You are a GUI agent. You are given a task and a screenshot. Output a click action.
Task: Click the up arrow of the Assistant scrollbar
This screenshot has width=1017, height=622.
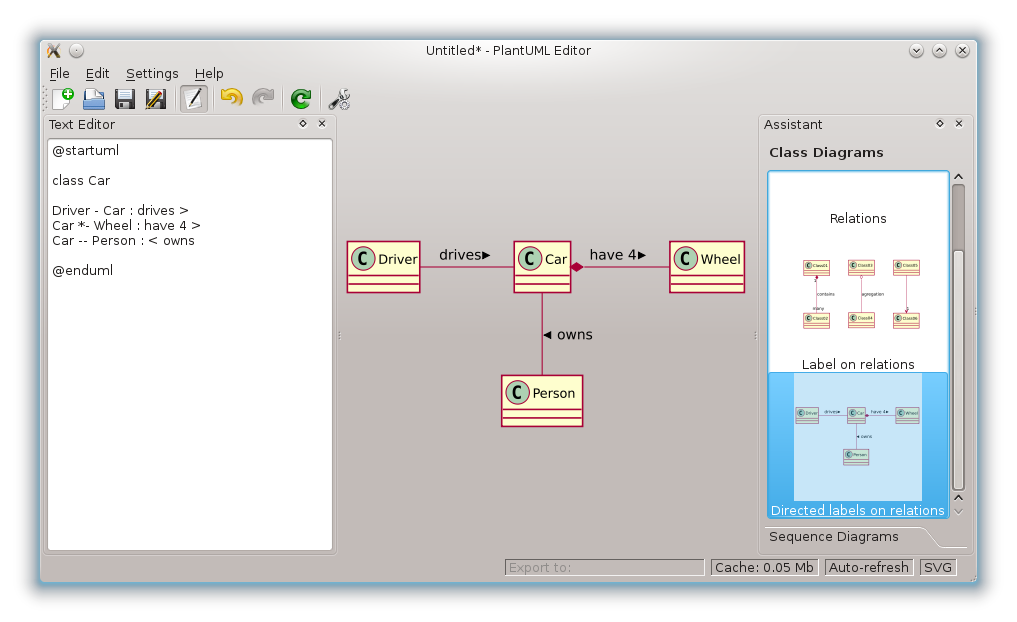957,175
